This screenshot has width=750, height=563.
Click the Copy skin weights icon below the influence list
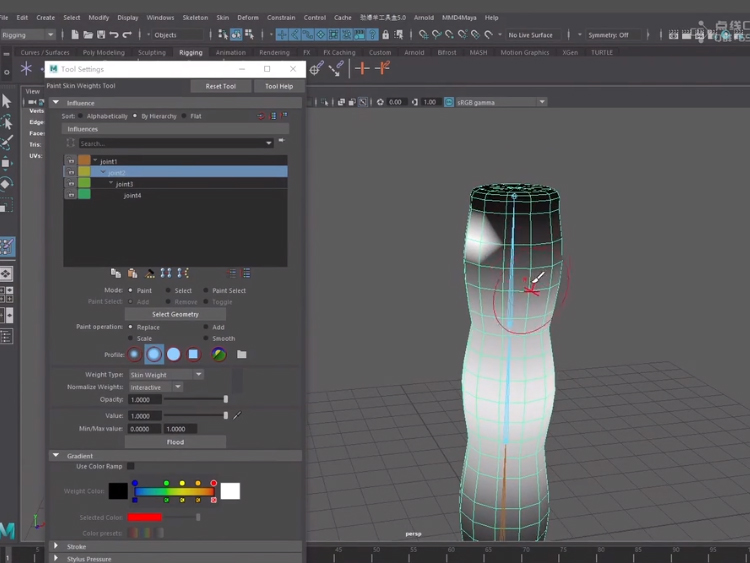pos(116,273)
